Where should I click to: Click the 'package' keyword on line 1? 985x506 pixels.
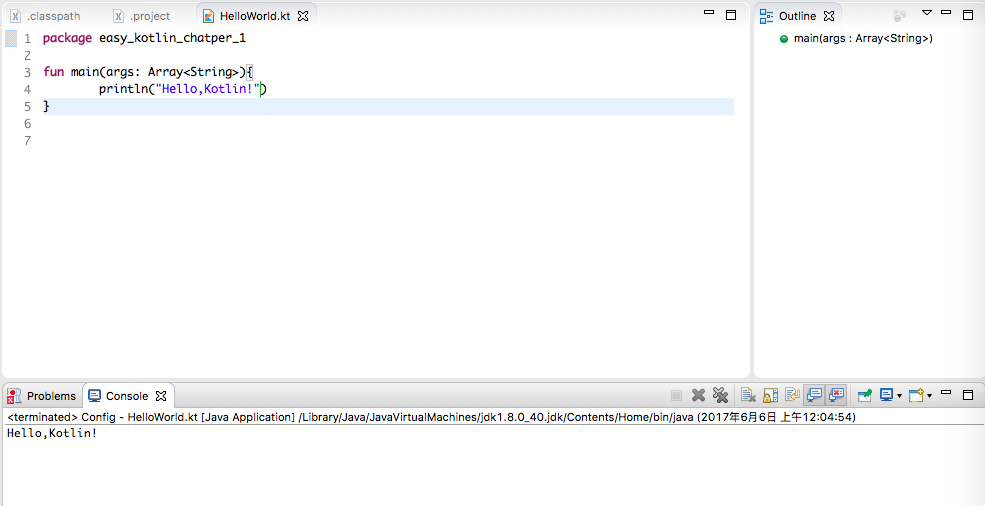[67, 38]
